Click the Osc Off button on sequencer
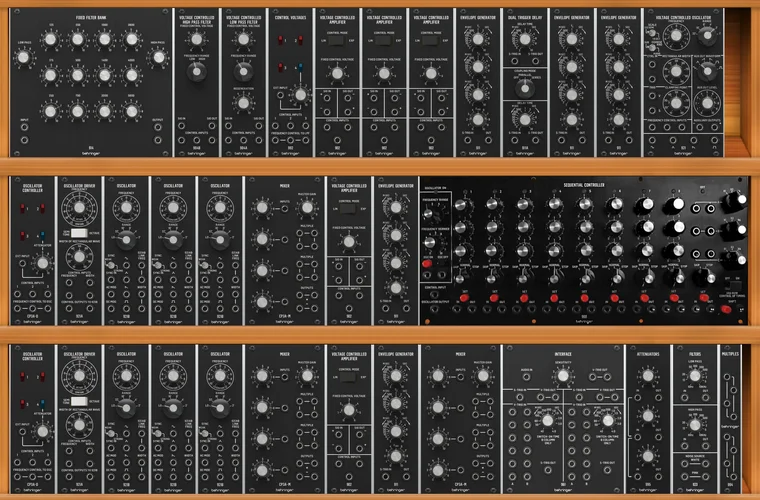The width and height of the screenshot is (760, 500). [442, 264]
